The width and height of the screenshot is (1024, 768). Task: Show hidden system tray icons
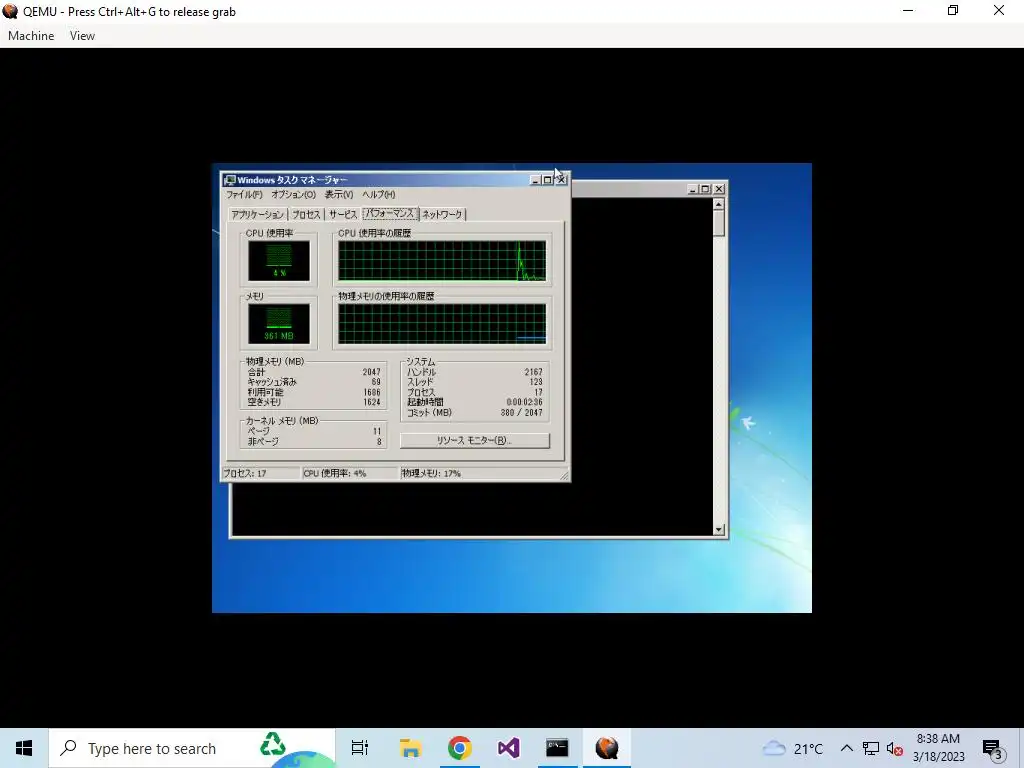click(x=846, y=748)
